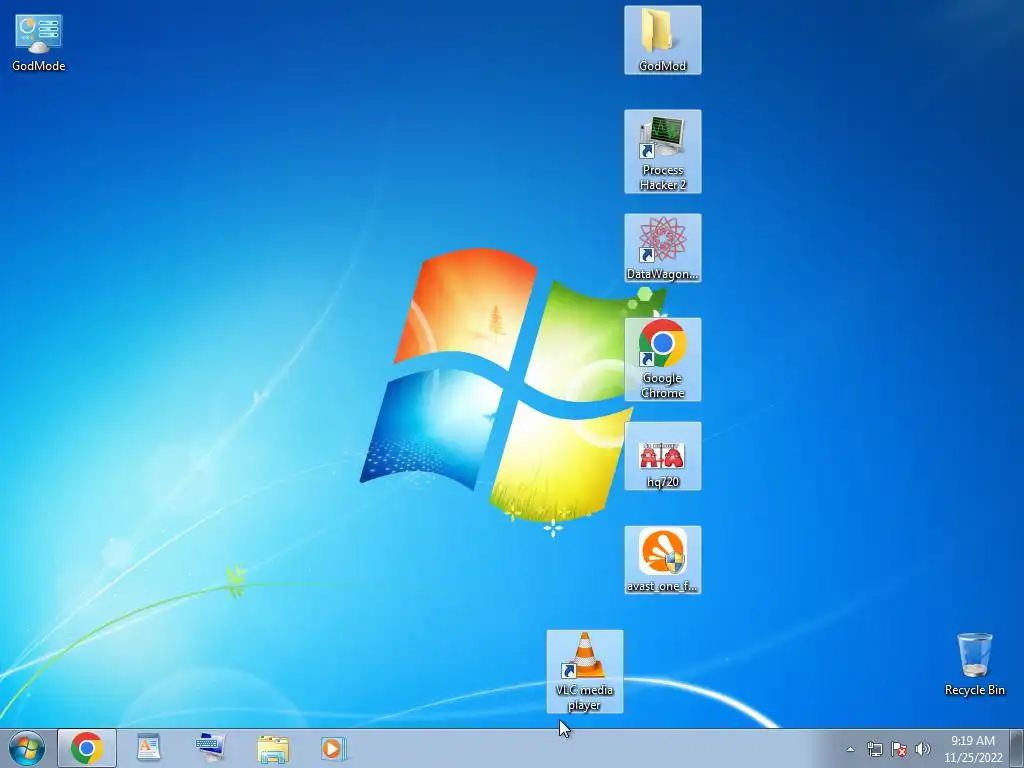1024x768 pixels.
Task: Click the "Google Chrome" label text
Action: coord(663,385)
